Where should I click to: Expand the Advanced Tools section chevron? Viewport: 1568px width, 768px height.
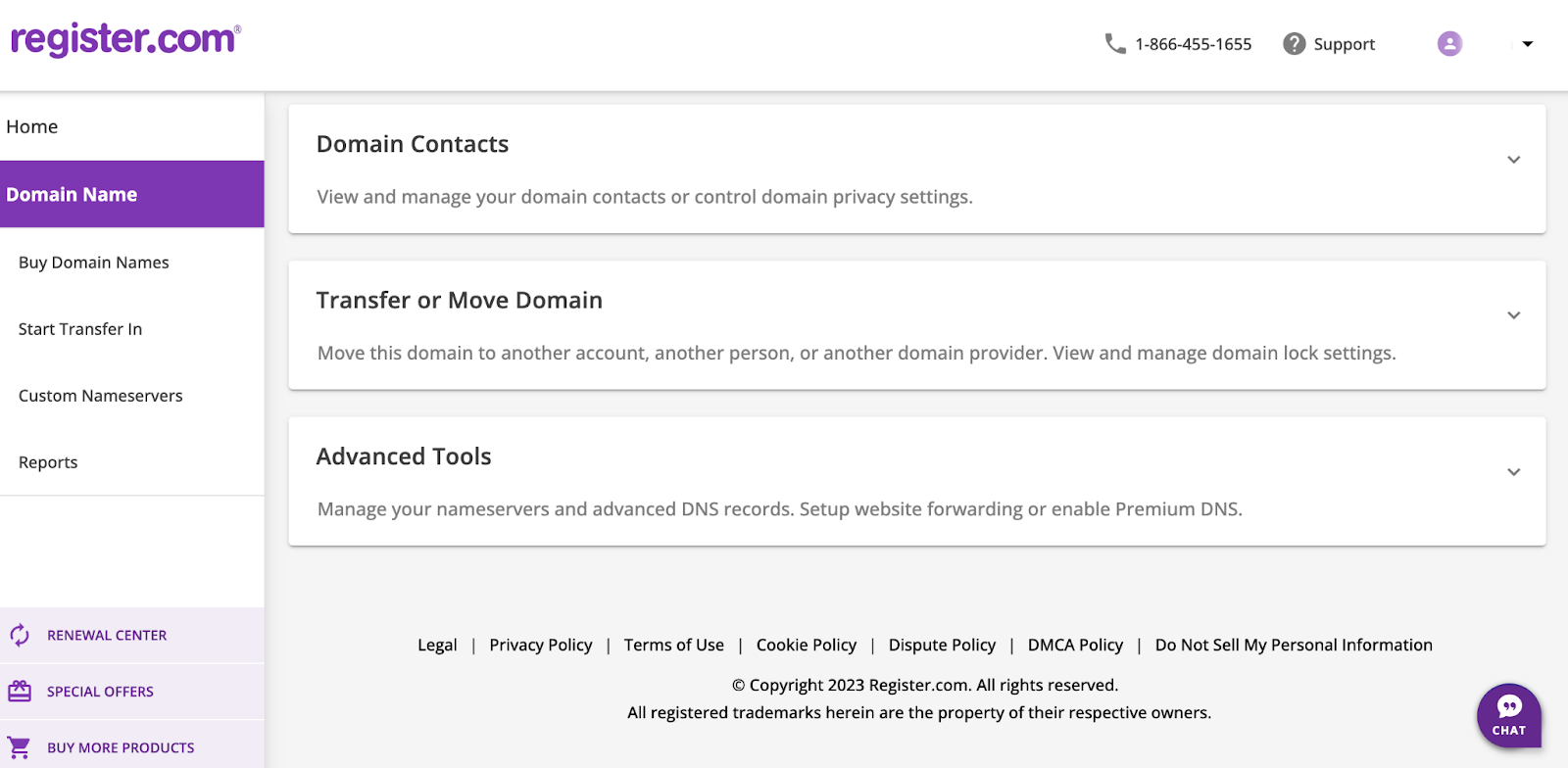tap(1513, 472)
